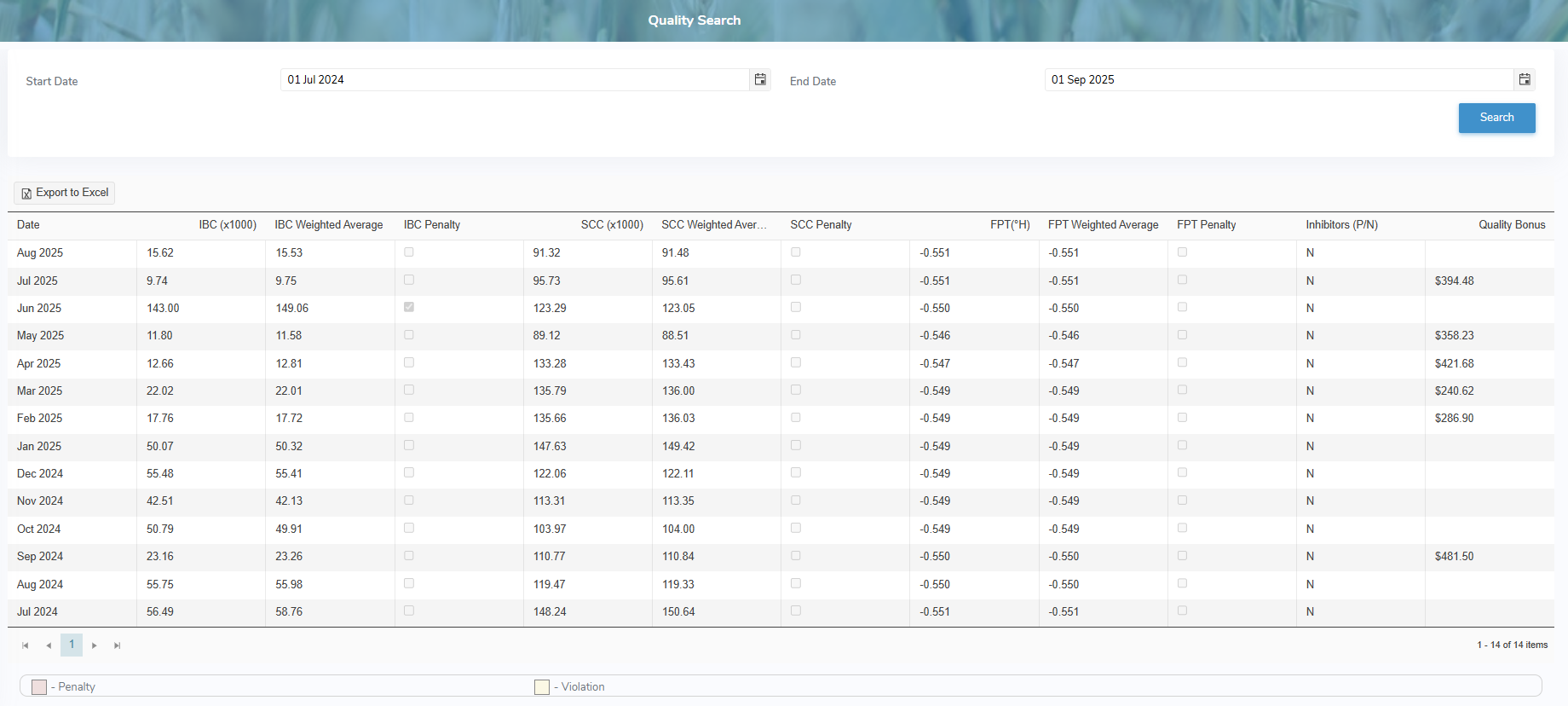Sort by the IBC (x1000) column header
Viewport: 1568px width, 706px height.
tap(228, 225)
